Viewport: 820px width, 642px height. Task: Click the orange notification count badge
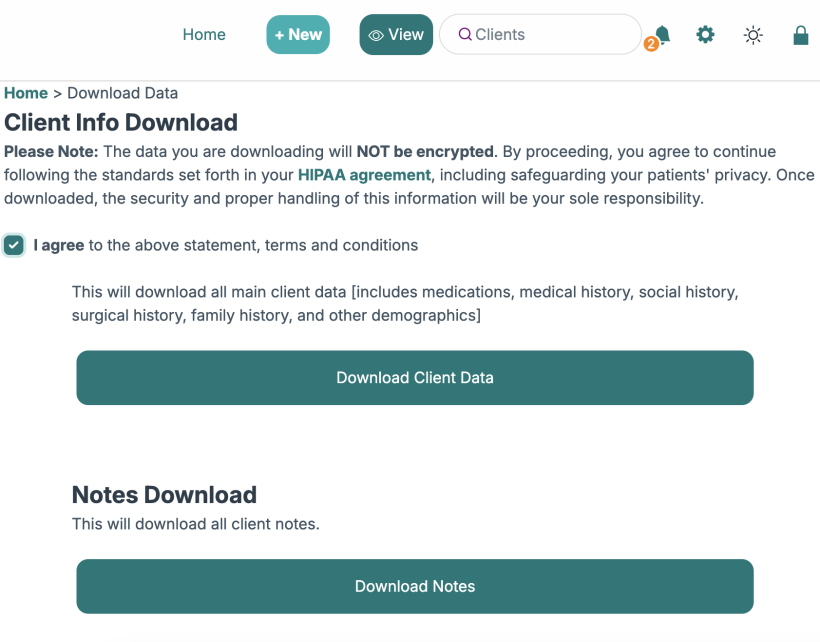[651, 44]
